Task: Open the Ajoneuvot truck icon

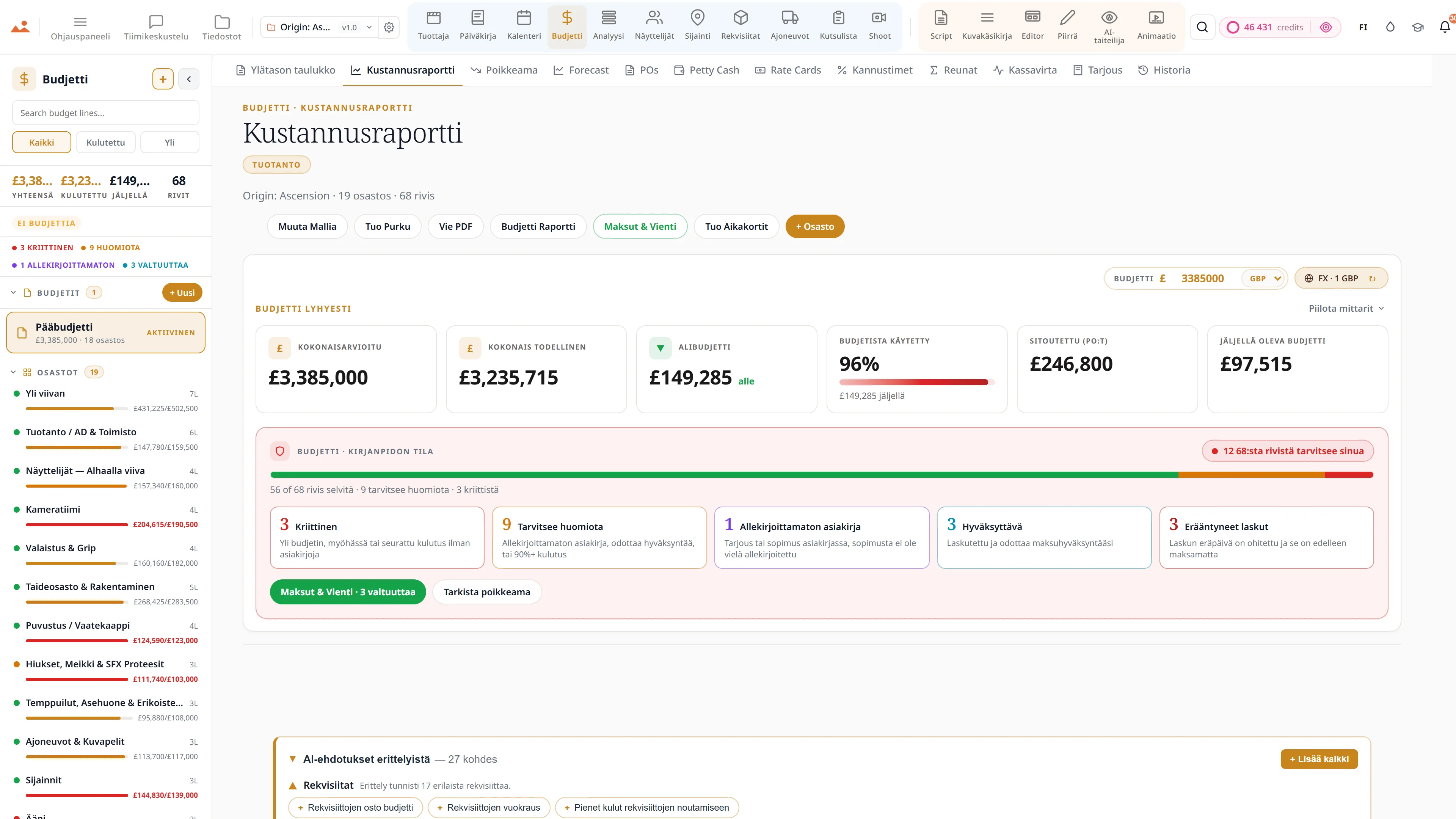Action: 789,18
